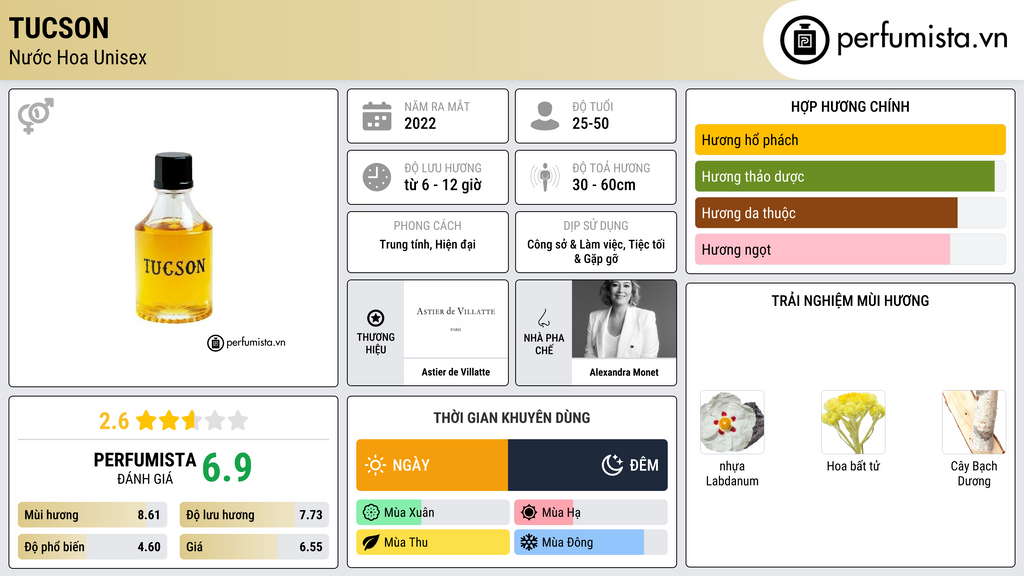This screenshot has width=1024, height=576.
Task: Click the sillage icon beside Độ toả hương
Action: [545, 177]
